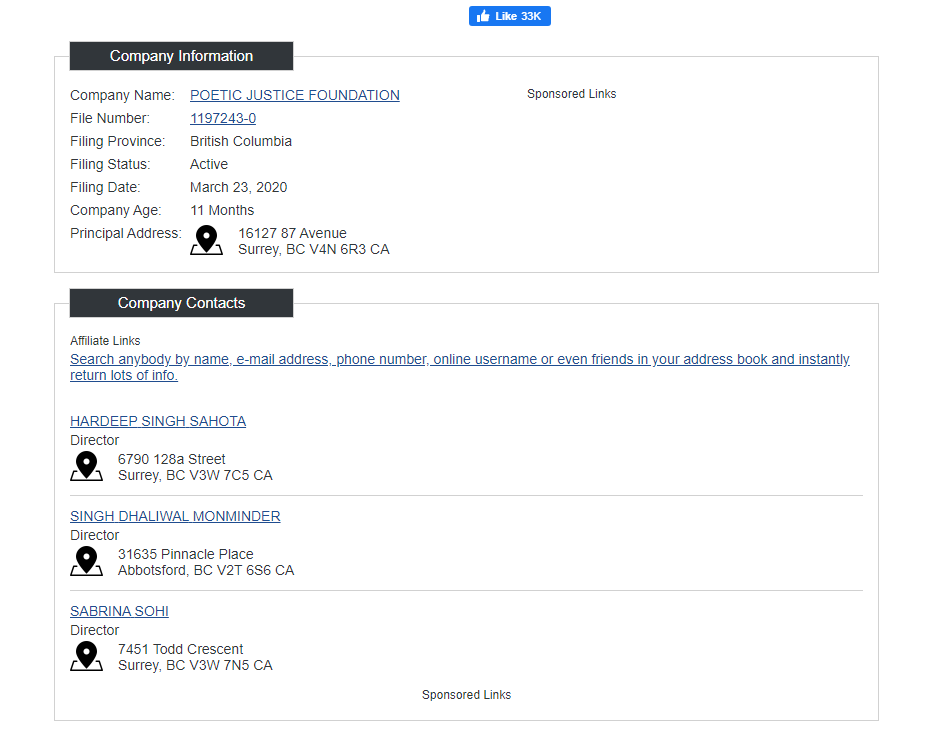Select the '6790 128a Street' address line
This screenshot has height=735, width=942.
pos(171,459)
